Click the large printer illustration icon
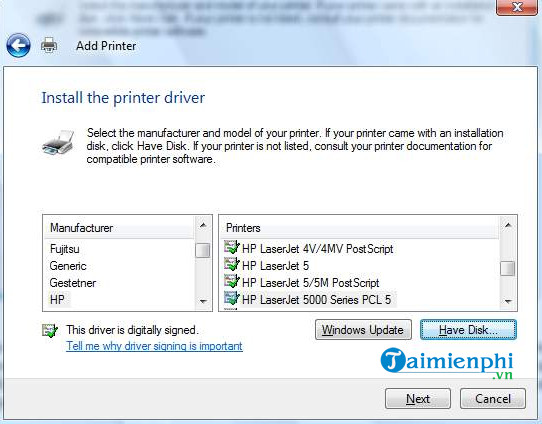 point(58,142)
